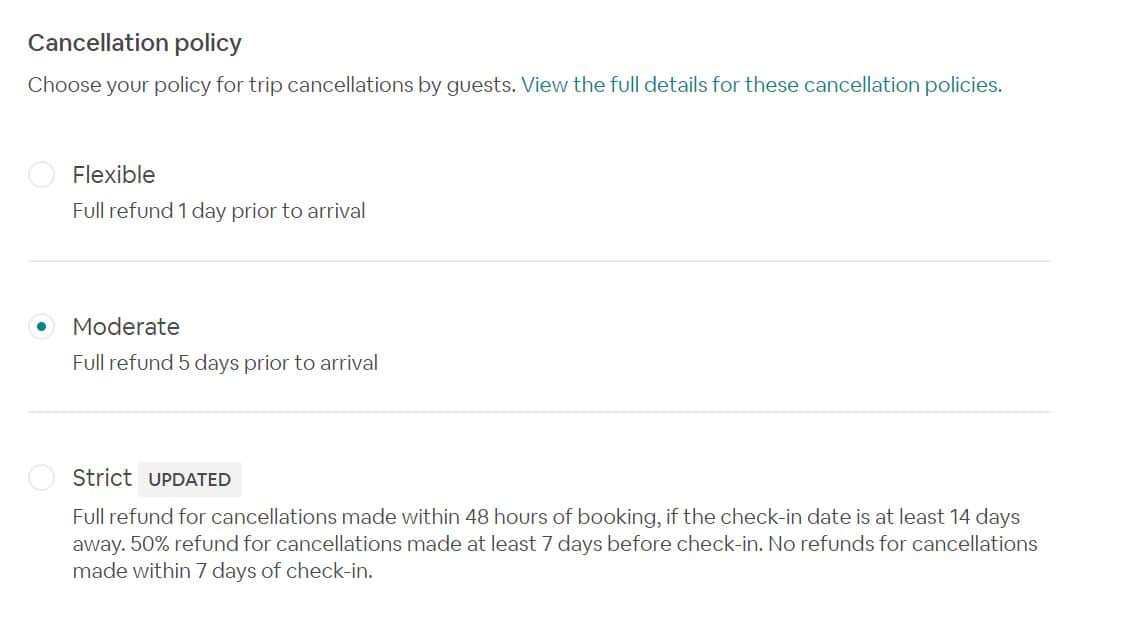Image resolution: width=1133 pixels, height=626 pixels.
Task: Open the full cancellation policy details link
Action: point(760,85)
